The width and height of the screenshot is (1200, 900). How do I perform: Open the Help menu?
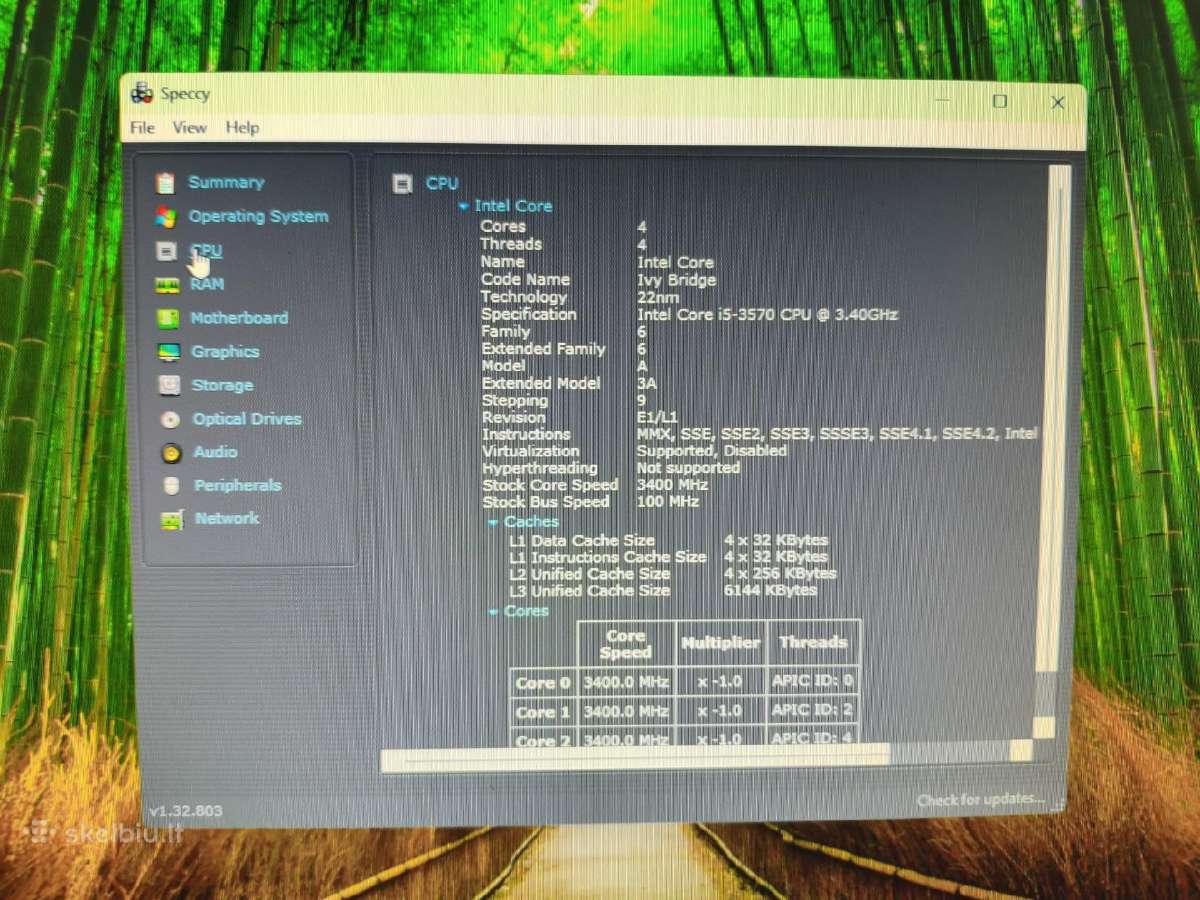tap(242, 128)
